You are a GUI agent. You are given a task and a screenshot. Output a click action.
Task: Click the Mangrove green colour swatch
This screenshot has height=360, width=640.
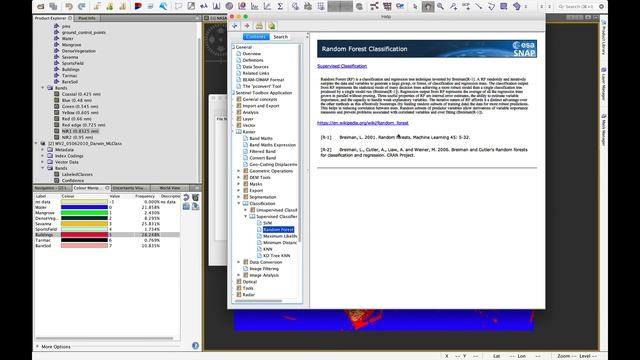coord(84,213)
